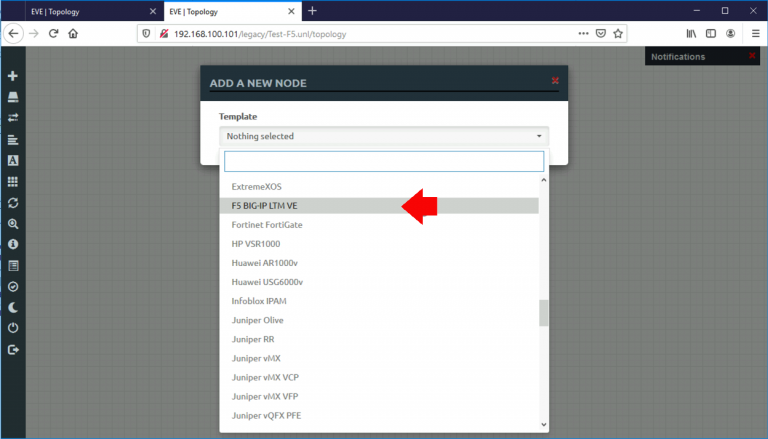Focus the template search input field
The height and width of the screenshot is (439, 768).
(x=384, y=161)
